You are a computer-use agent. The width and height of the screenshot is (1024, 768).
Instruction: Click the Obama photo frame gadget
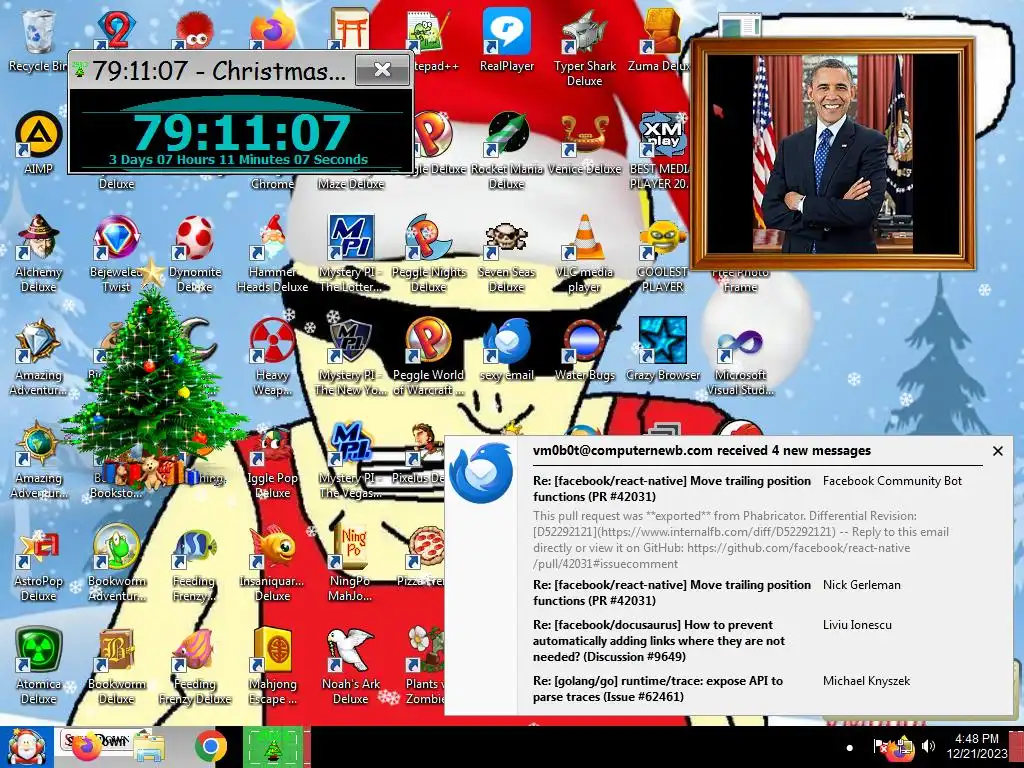pos(833,154)
